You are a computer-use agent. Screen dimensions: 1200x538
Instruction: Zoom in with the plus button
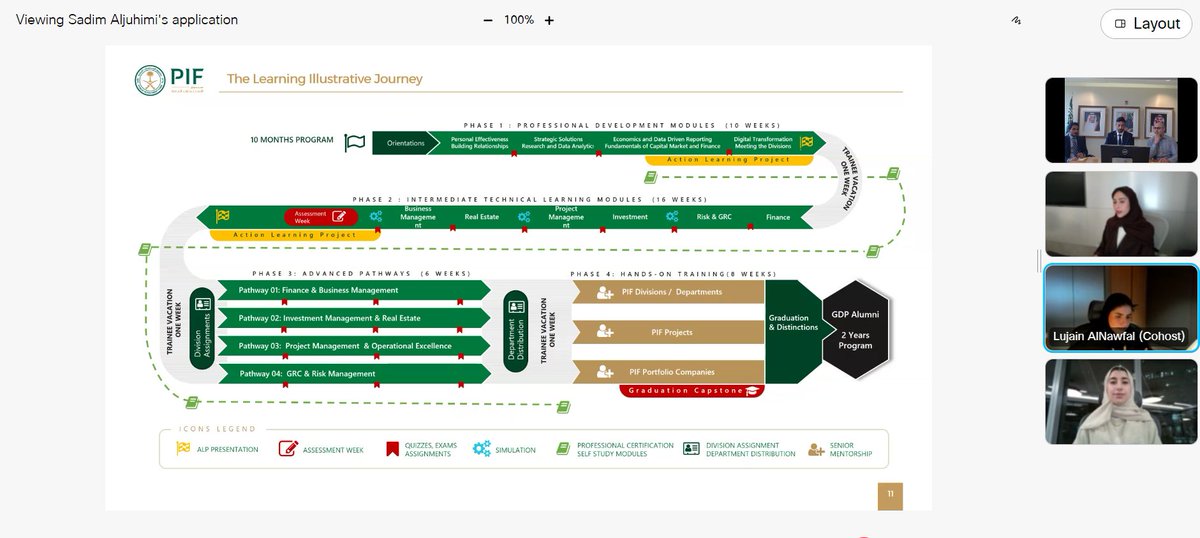549,20
